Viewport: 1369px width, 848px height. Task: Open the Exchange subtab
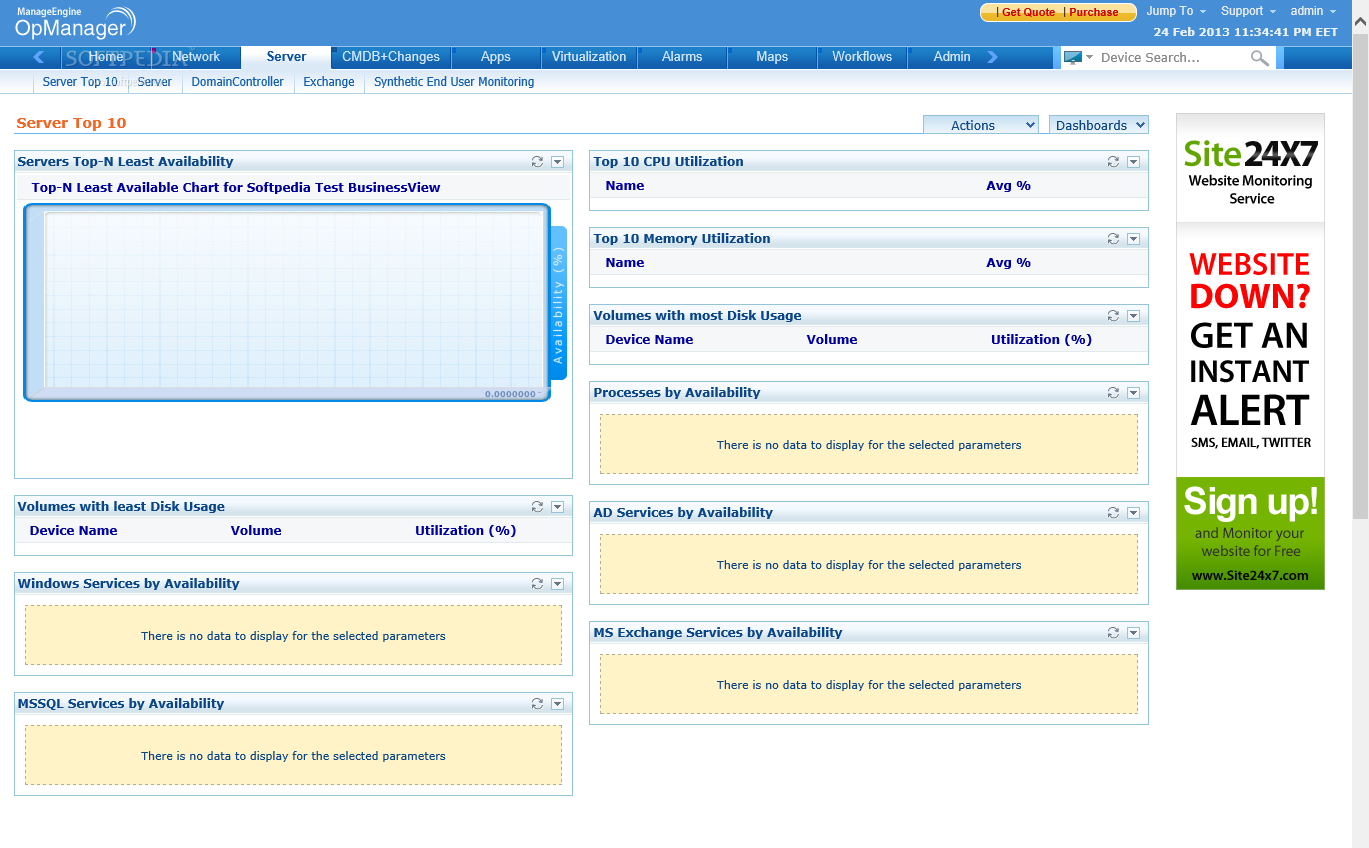(329, 82)
